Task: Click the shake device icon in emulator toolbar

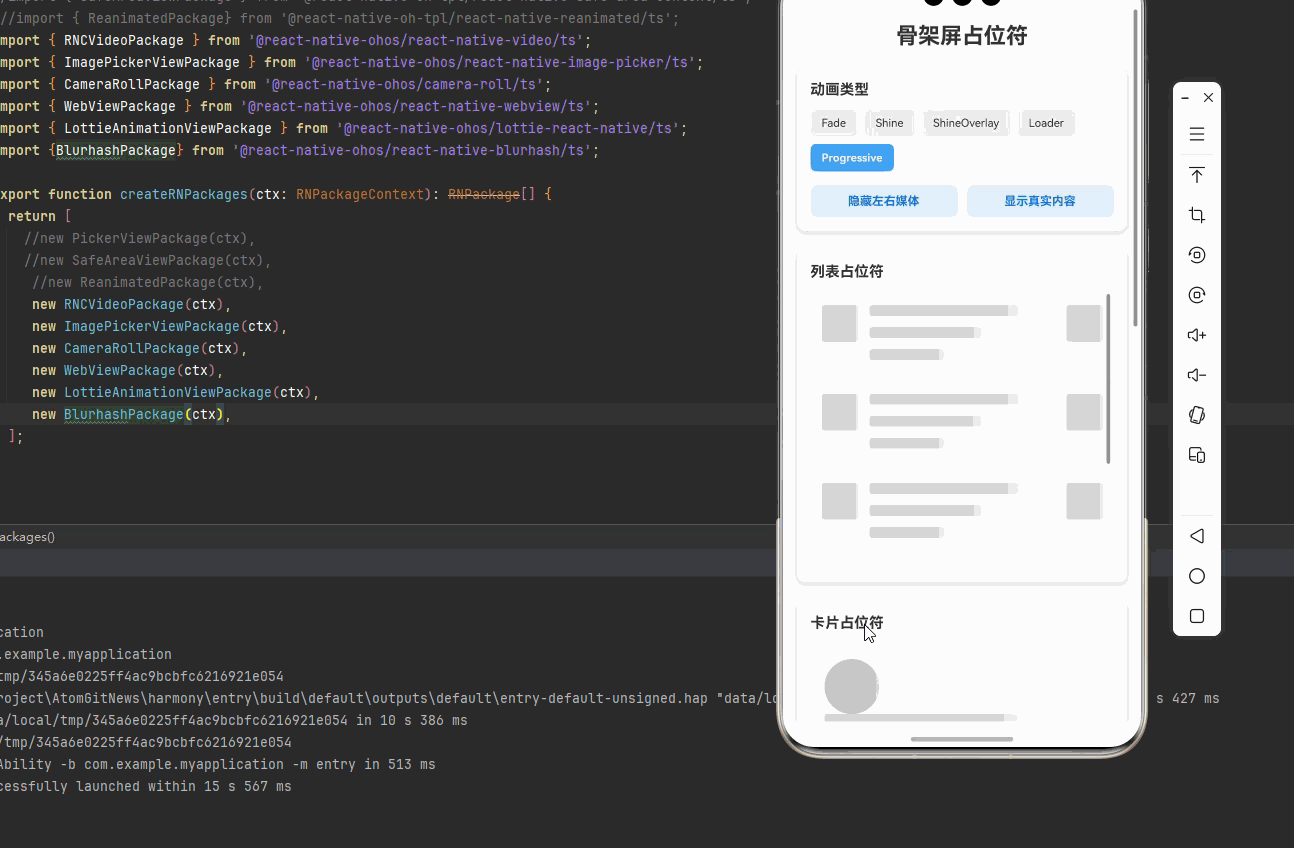Action: click(1197, 415)
